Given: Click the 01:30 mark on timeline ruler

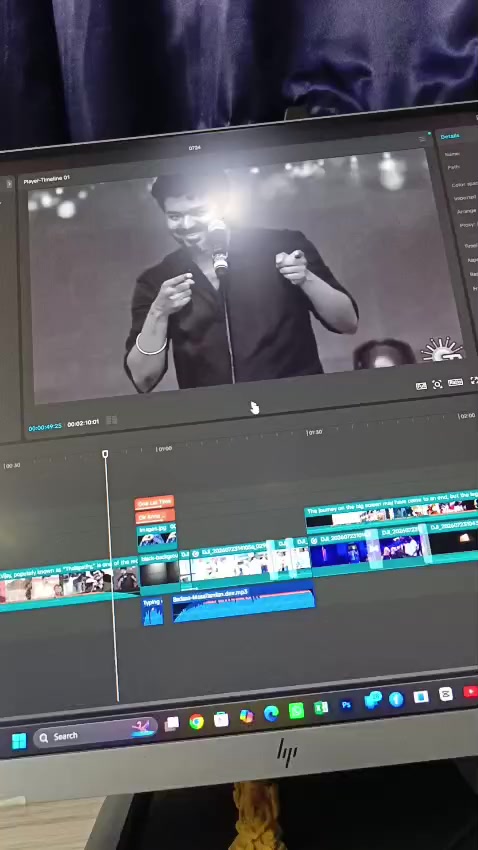Looking at the screenshot, I should click(314, 433).
